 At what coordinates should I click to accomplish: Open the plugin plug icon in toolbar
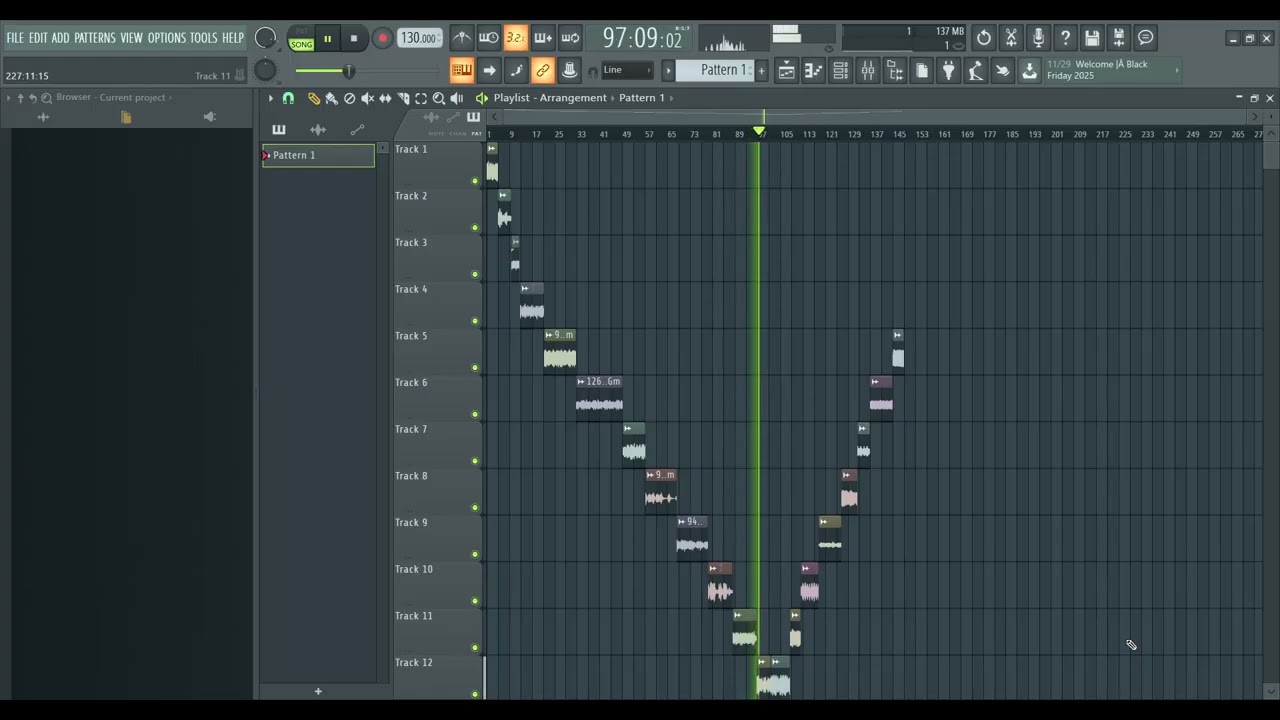949,70
